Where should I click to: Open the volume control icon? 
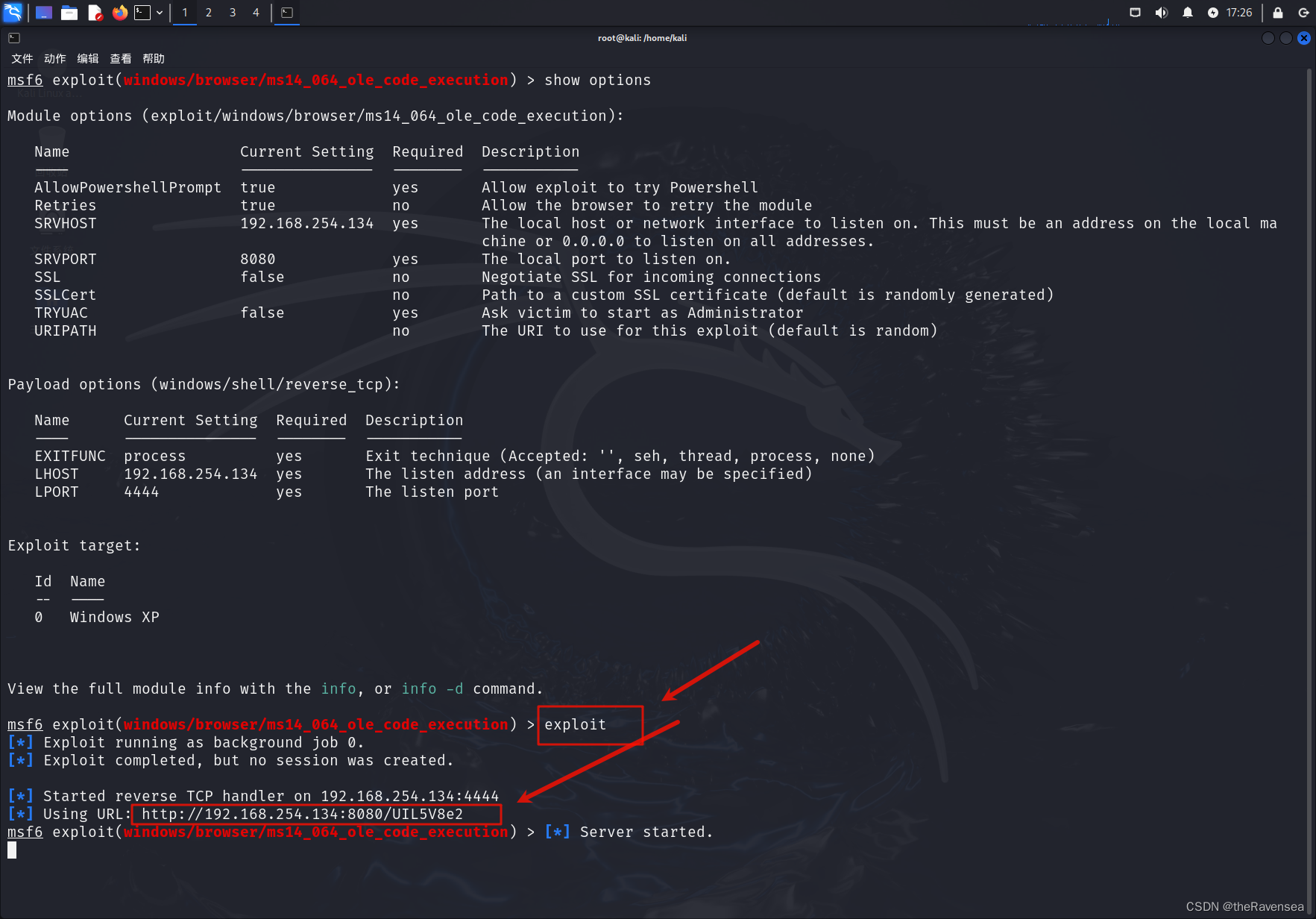point(1161,13)
